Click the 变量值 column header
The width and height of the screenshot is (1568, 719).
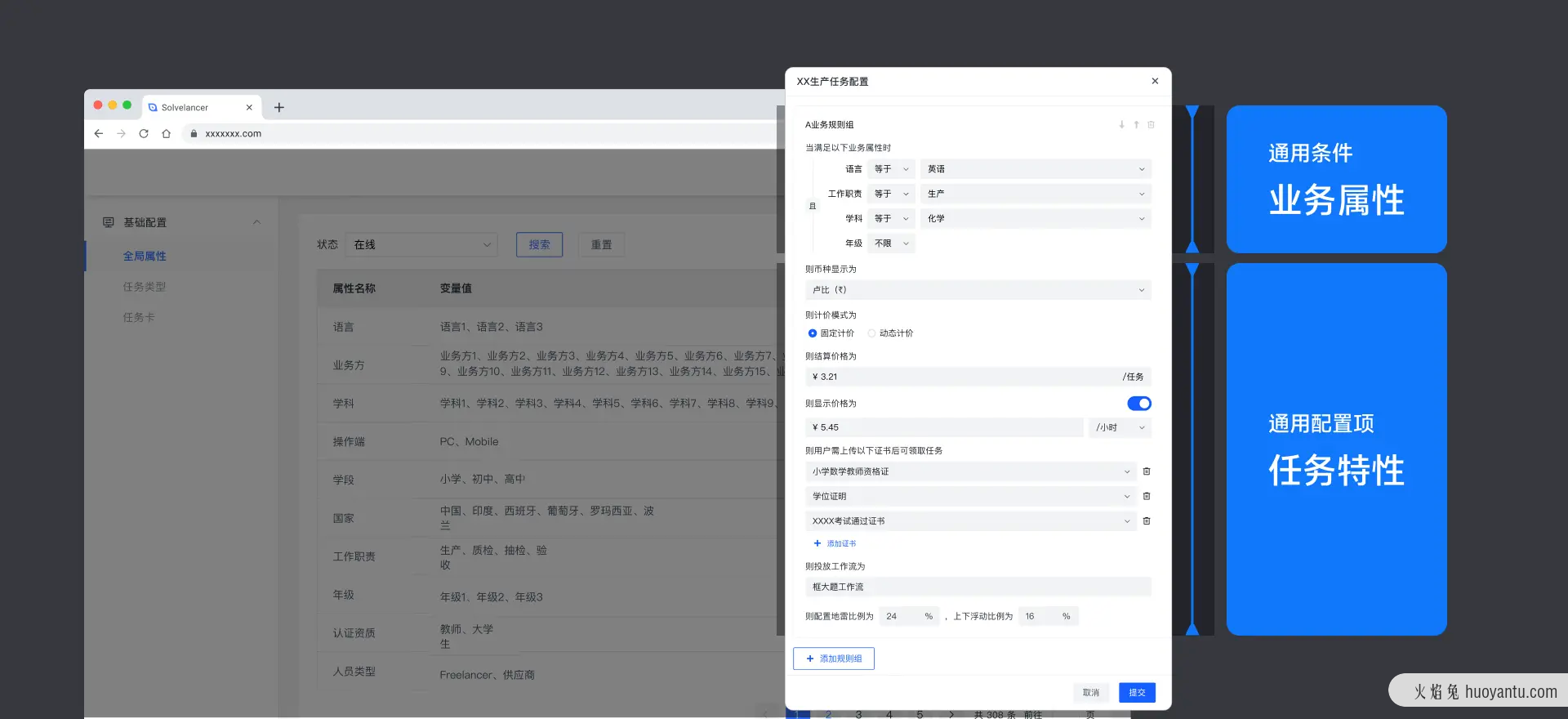pos(456,288)
